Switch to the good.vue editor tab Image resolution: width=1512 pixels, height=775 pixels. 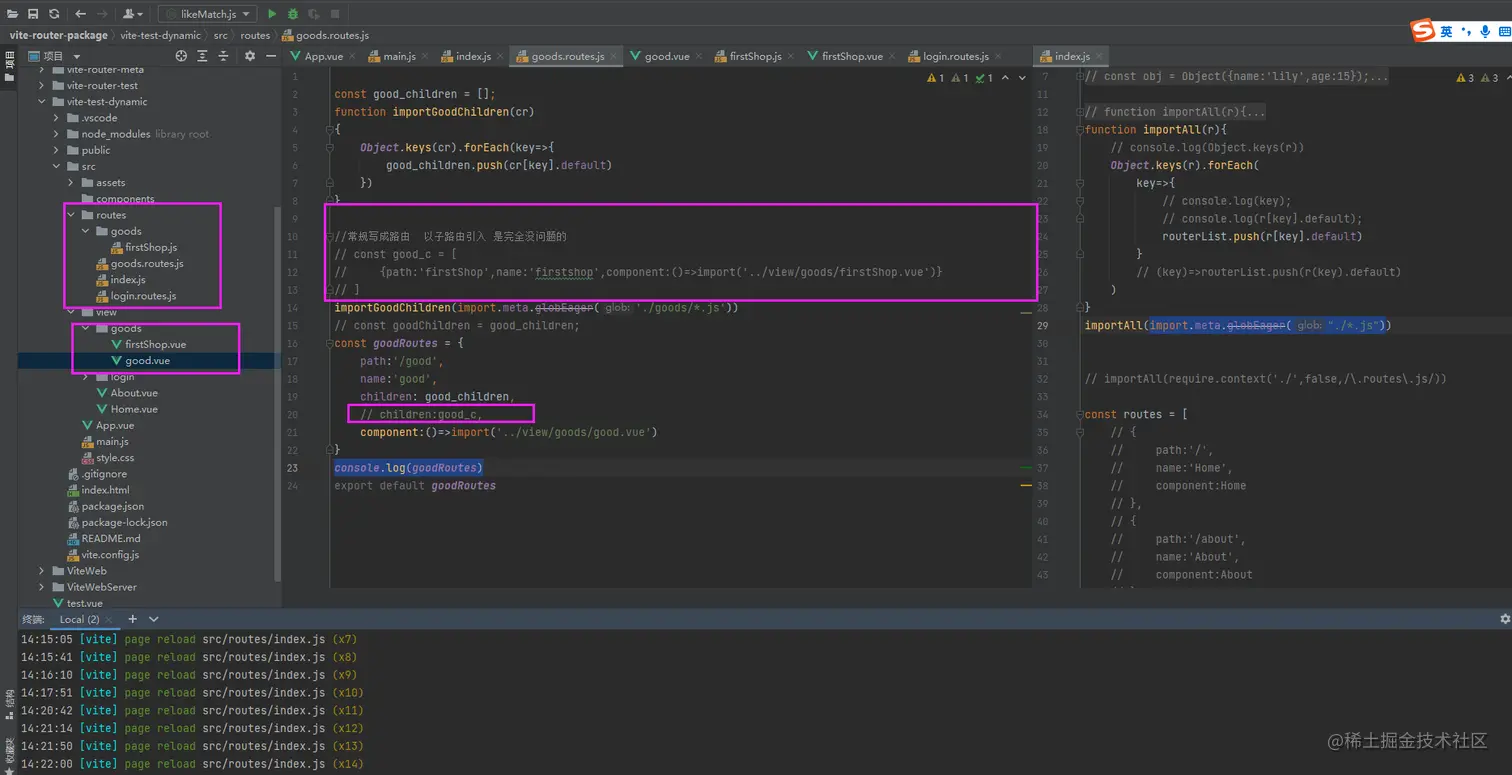665,56
